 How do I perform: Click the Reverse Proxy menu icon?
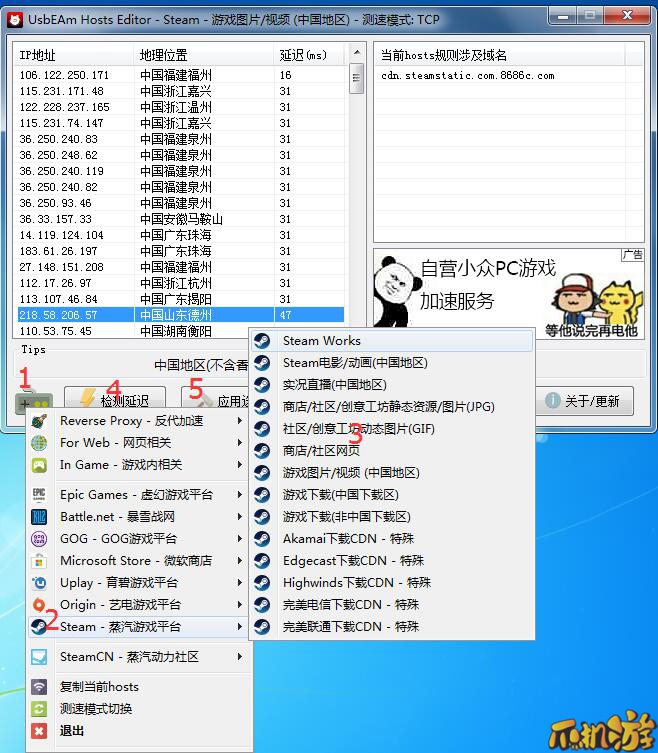39,421
